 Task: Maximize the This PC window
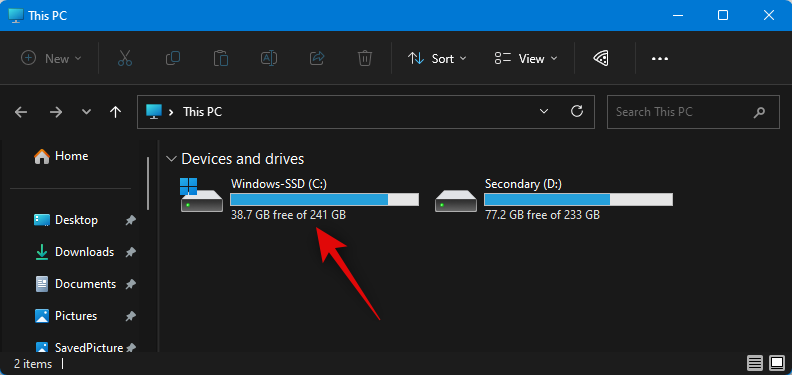[723, 15]
